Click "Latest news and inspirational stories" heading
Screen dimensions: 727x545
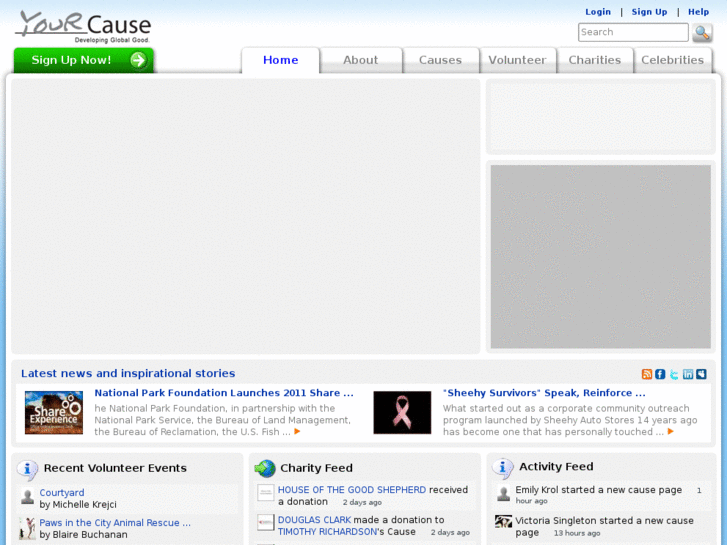click(128, 373)
